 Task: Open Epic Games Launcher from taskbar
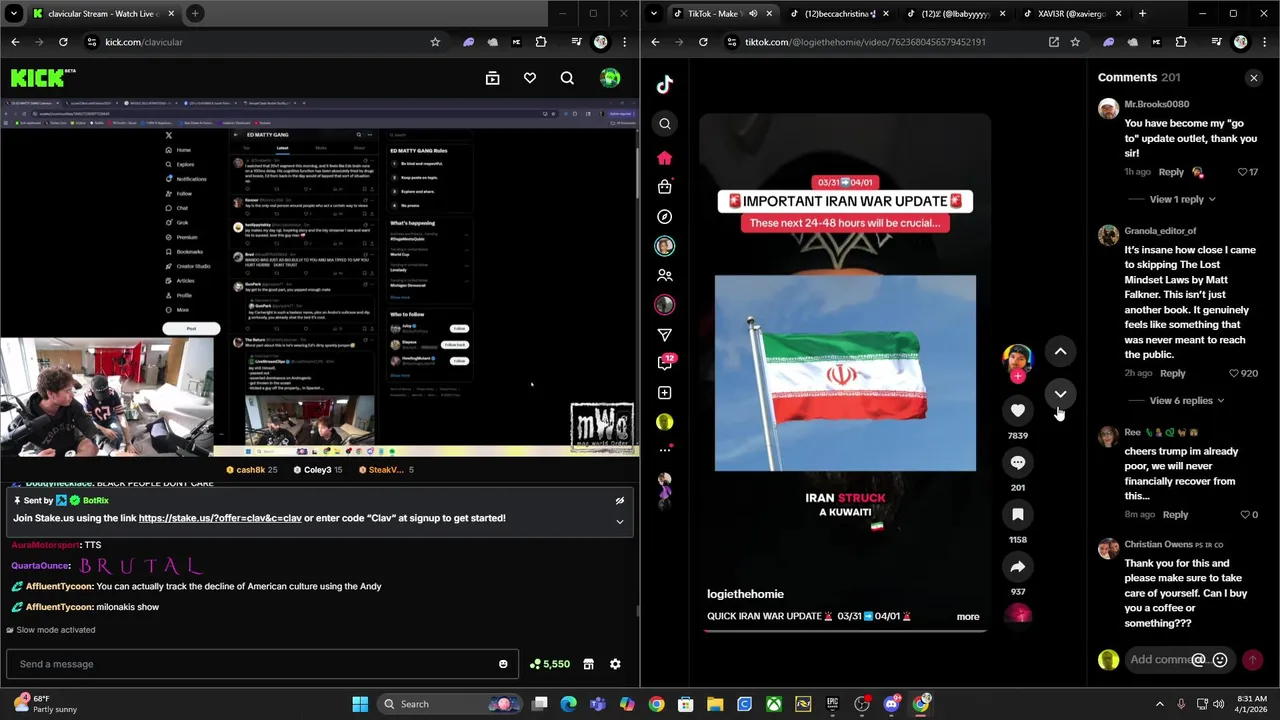pos(832,704)
